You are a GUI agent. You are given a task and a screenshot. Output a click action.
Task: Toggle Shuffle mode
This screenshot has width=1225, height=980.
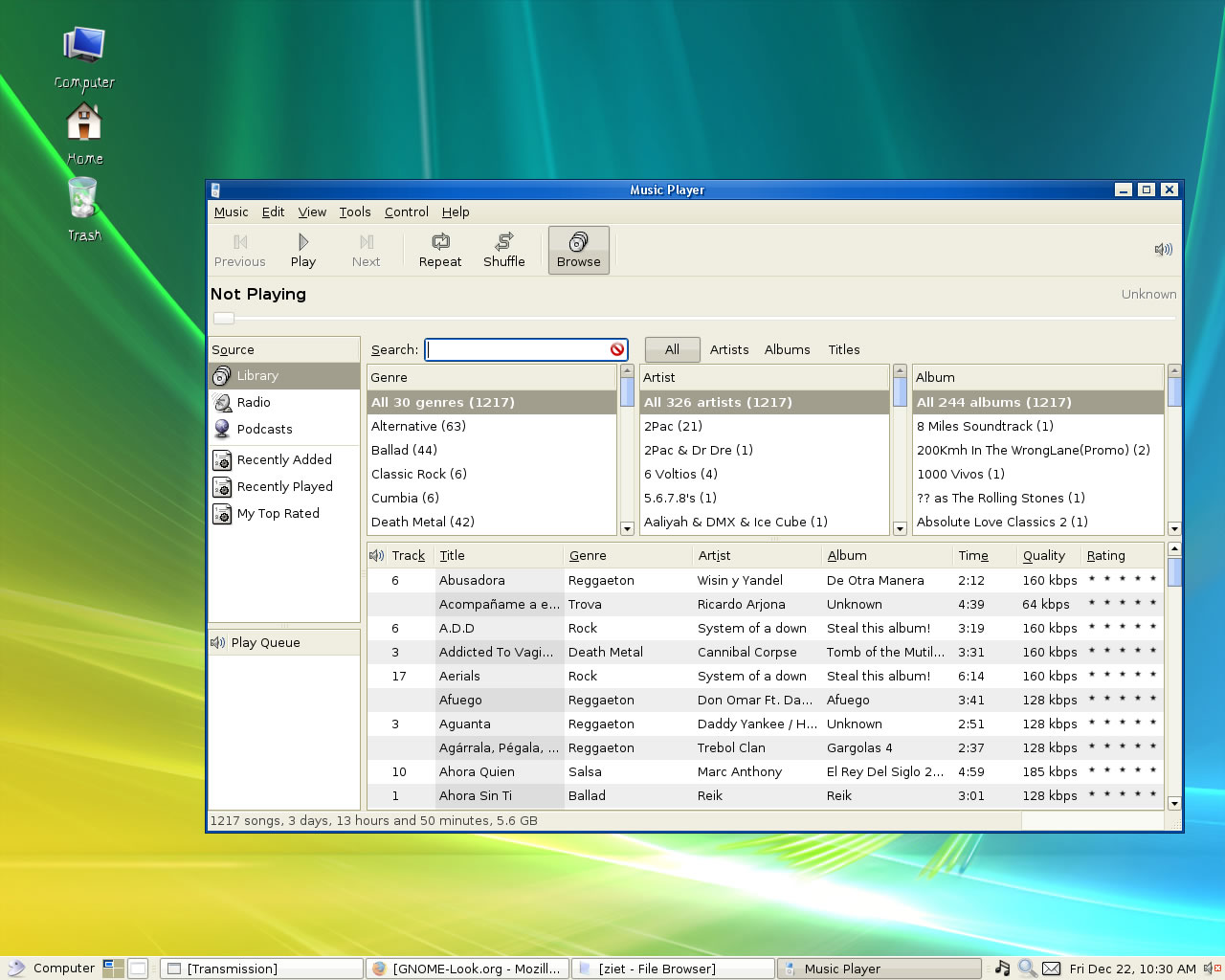pos(504,251)
